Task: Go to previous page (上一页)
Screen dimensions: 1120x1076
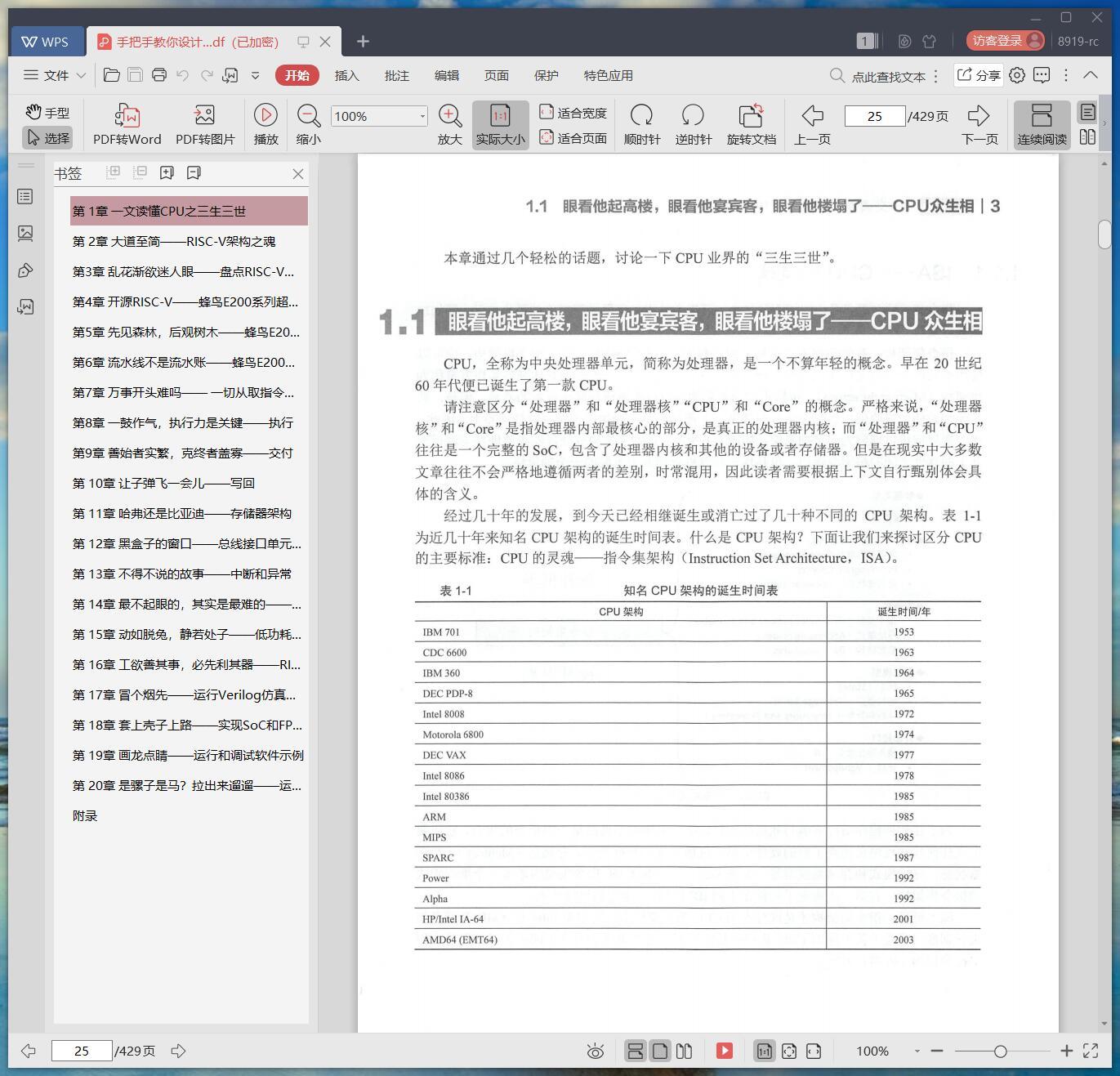Action: coord(812,125)
